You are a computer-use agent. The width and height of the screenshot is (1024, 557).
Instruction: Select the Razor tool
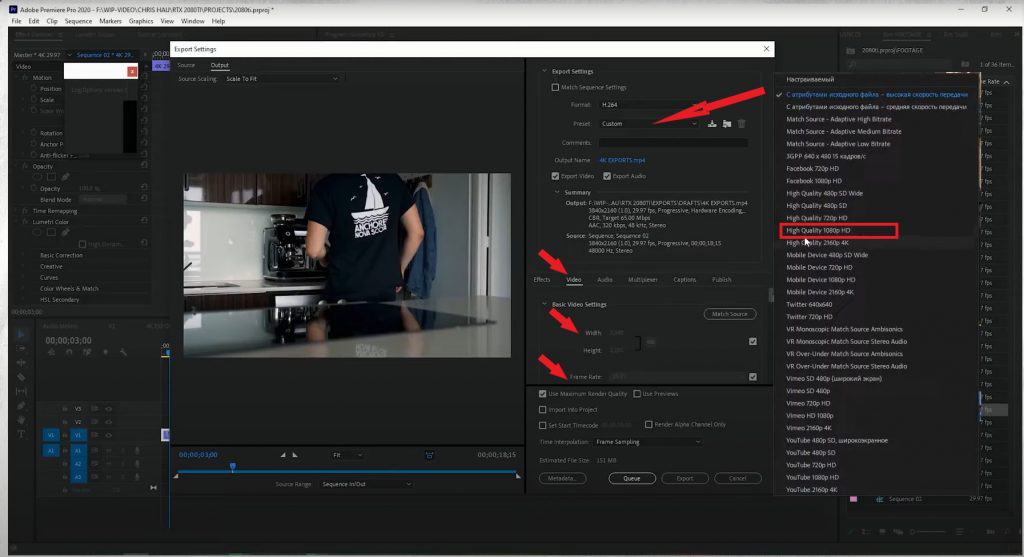click(21, 377)
